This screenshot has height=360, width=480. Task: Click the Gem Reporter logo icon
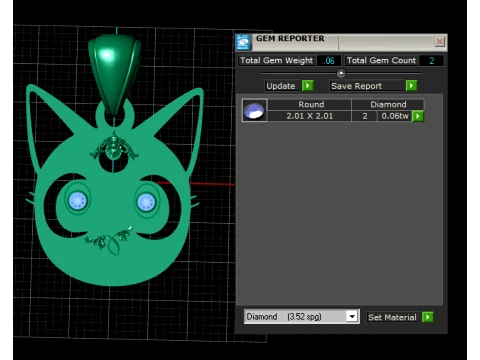pos(243,42)
